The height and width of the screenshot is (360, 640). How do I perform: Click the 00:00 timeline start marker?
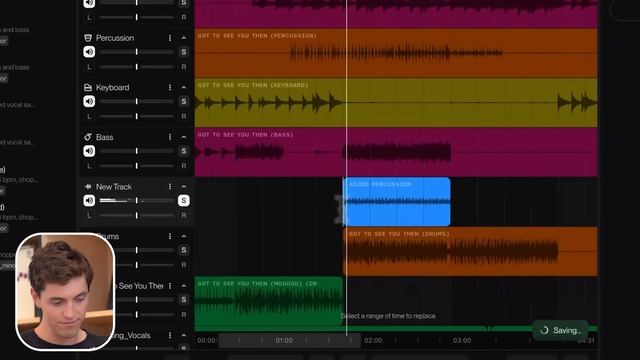pos(206,340)
